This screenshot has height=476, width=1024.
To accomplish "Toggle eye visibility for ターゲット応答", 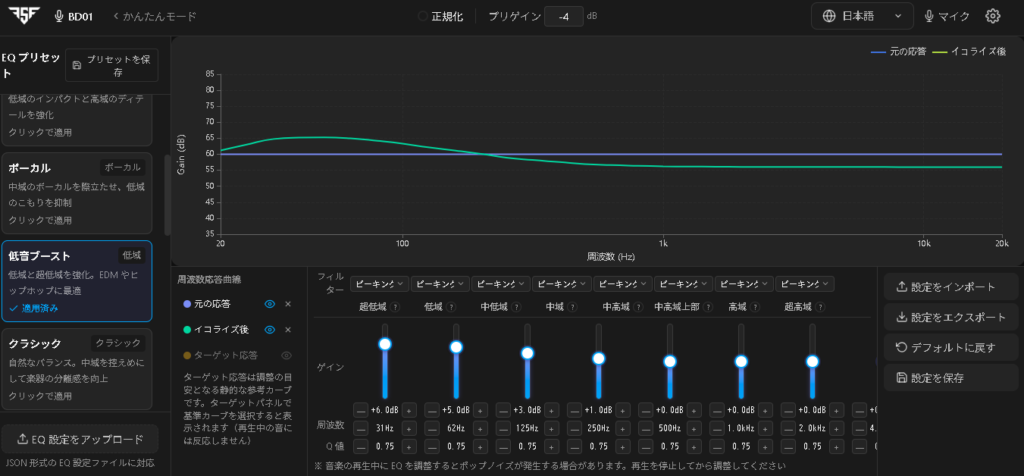I will [285, 356].
